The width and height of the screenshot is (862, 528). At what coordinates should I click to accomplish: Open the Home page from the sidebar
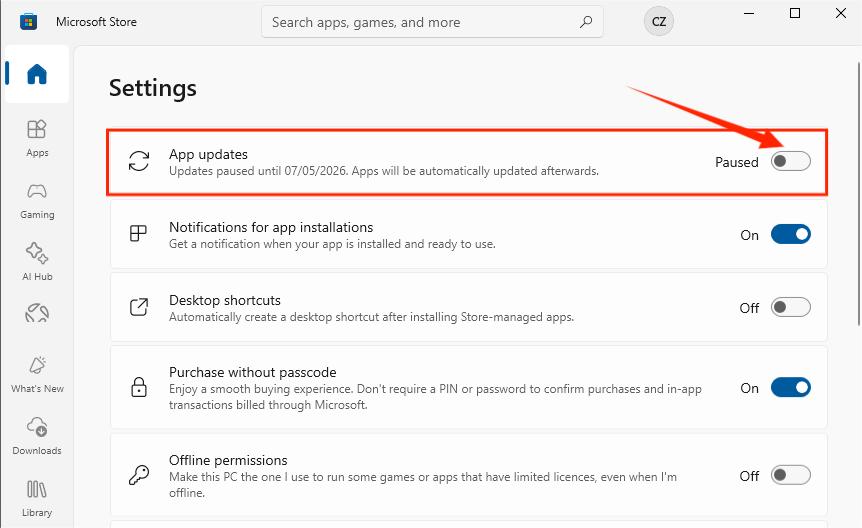click(37, 74)
